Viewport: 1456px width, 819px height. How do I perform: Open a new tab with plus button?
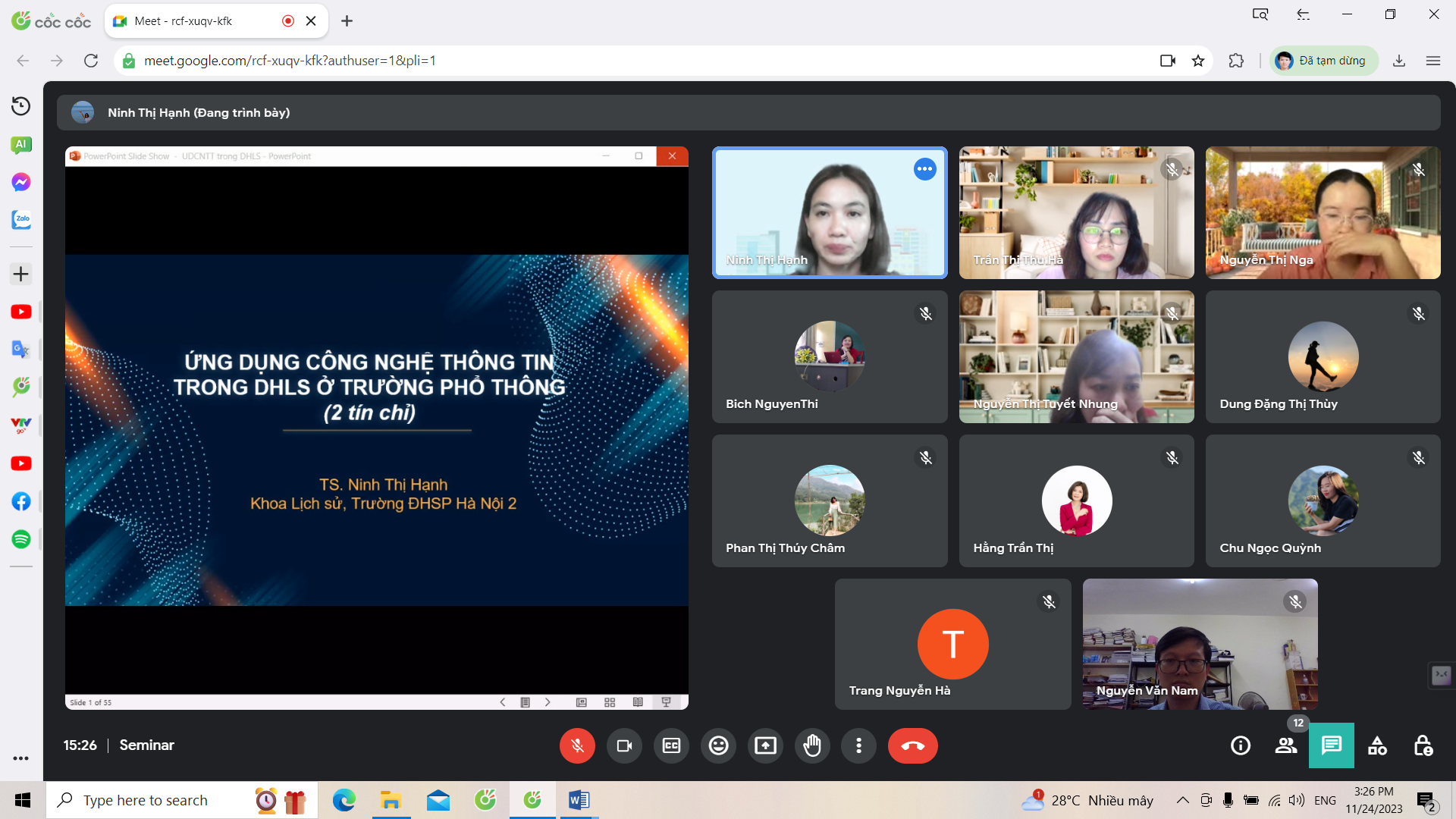pos(347,21)
